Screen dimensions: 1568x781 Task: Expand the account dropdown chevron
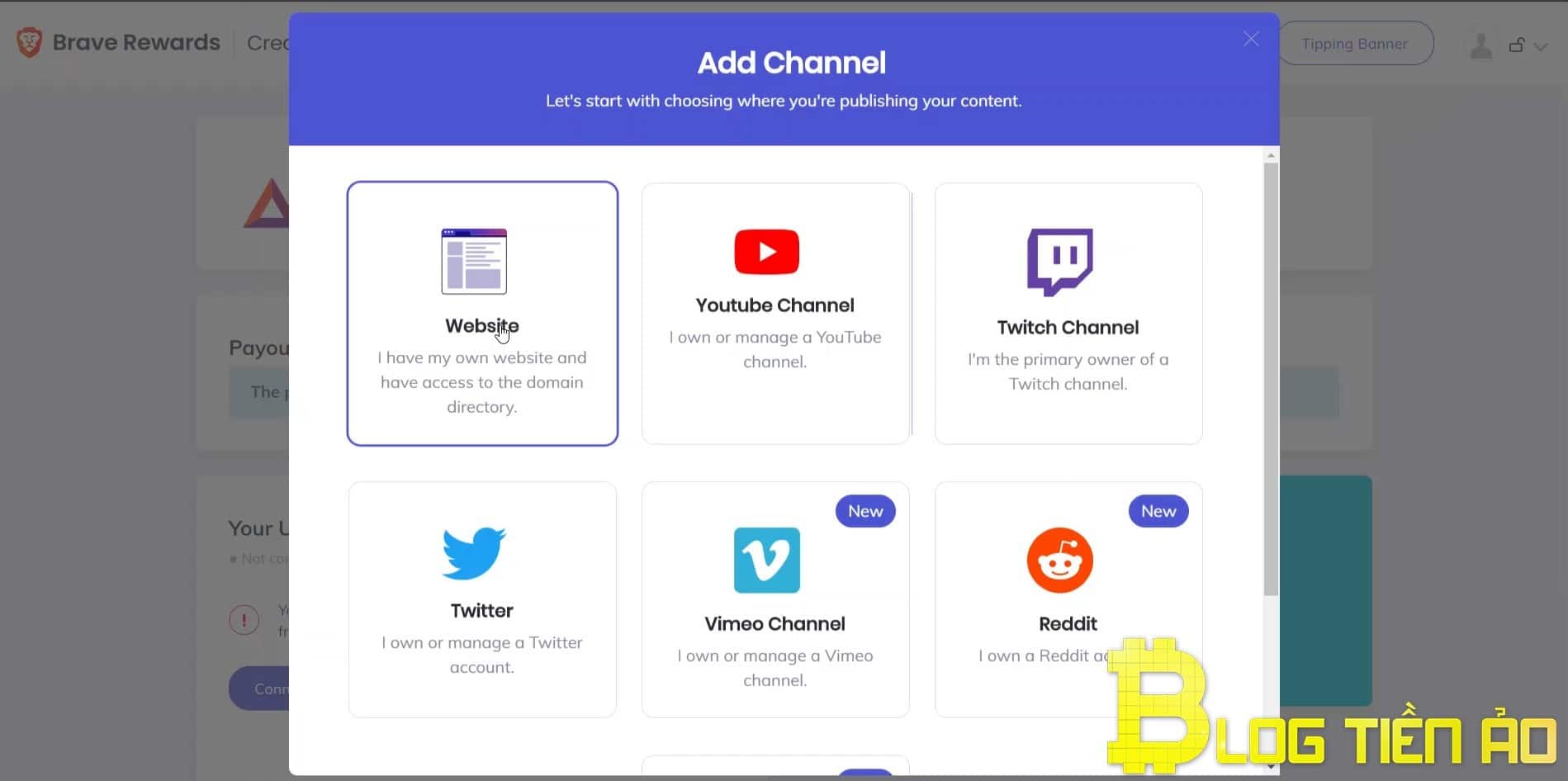click(1540, 46)
